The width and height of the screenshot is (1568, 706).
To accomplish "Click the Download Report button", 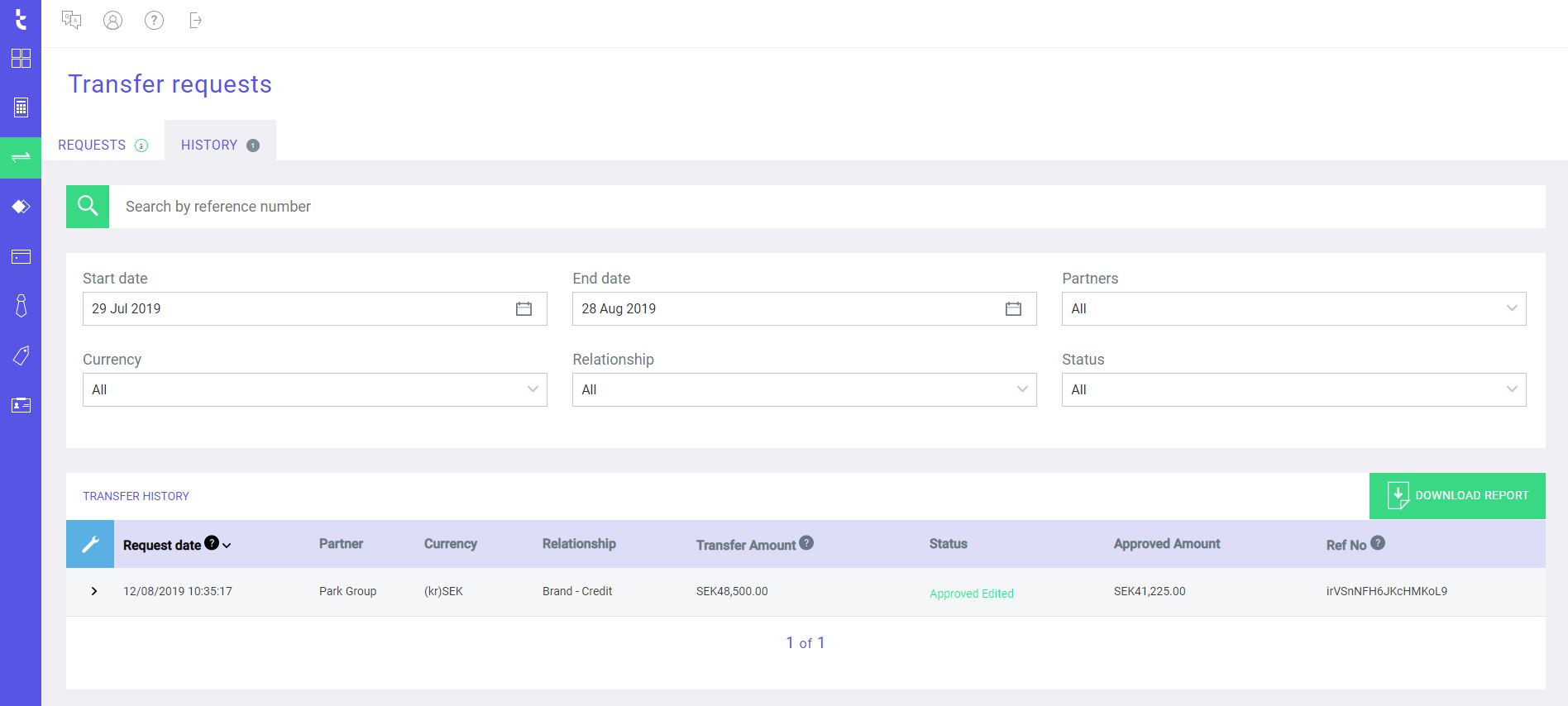I will tap(1457, 496).
